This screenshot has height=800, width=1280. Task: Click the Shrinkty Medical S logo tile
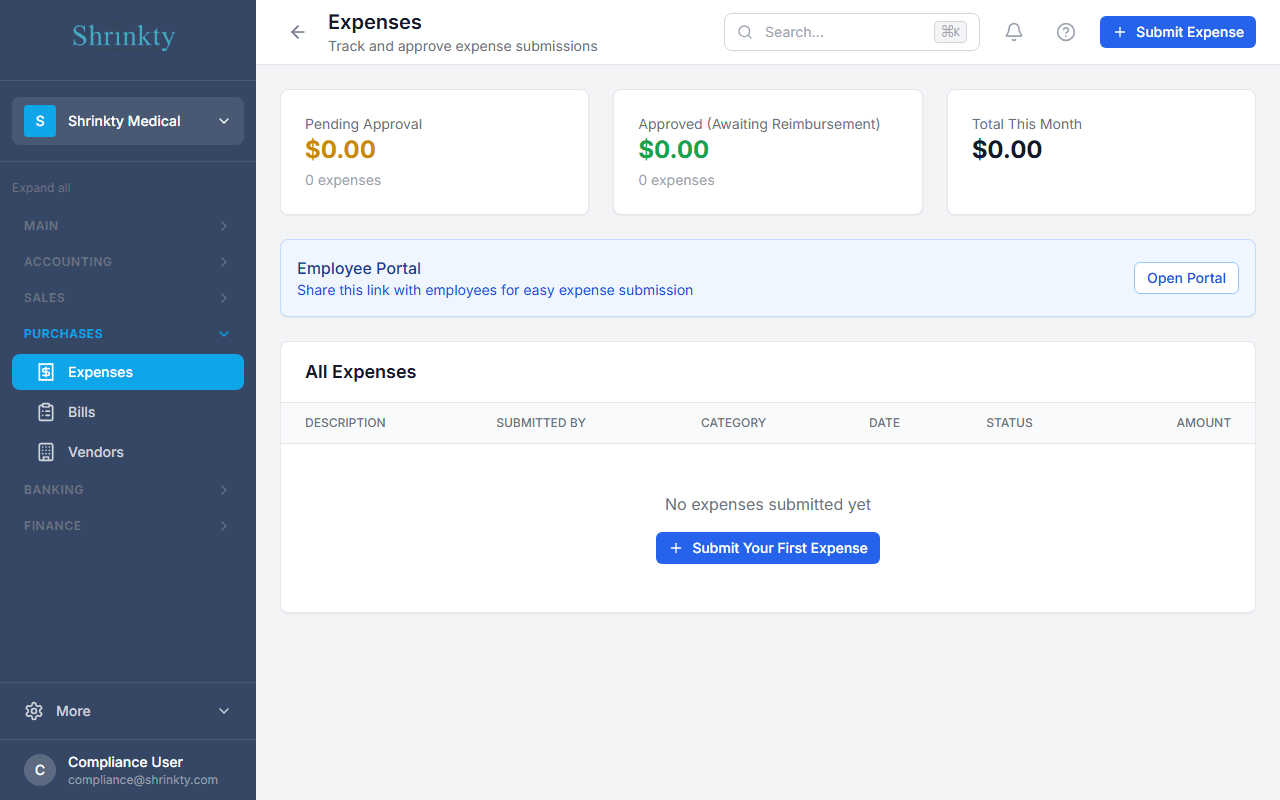click(x=40, y=121)
